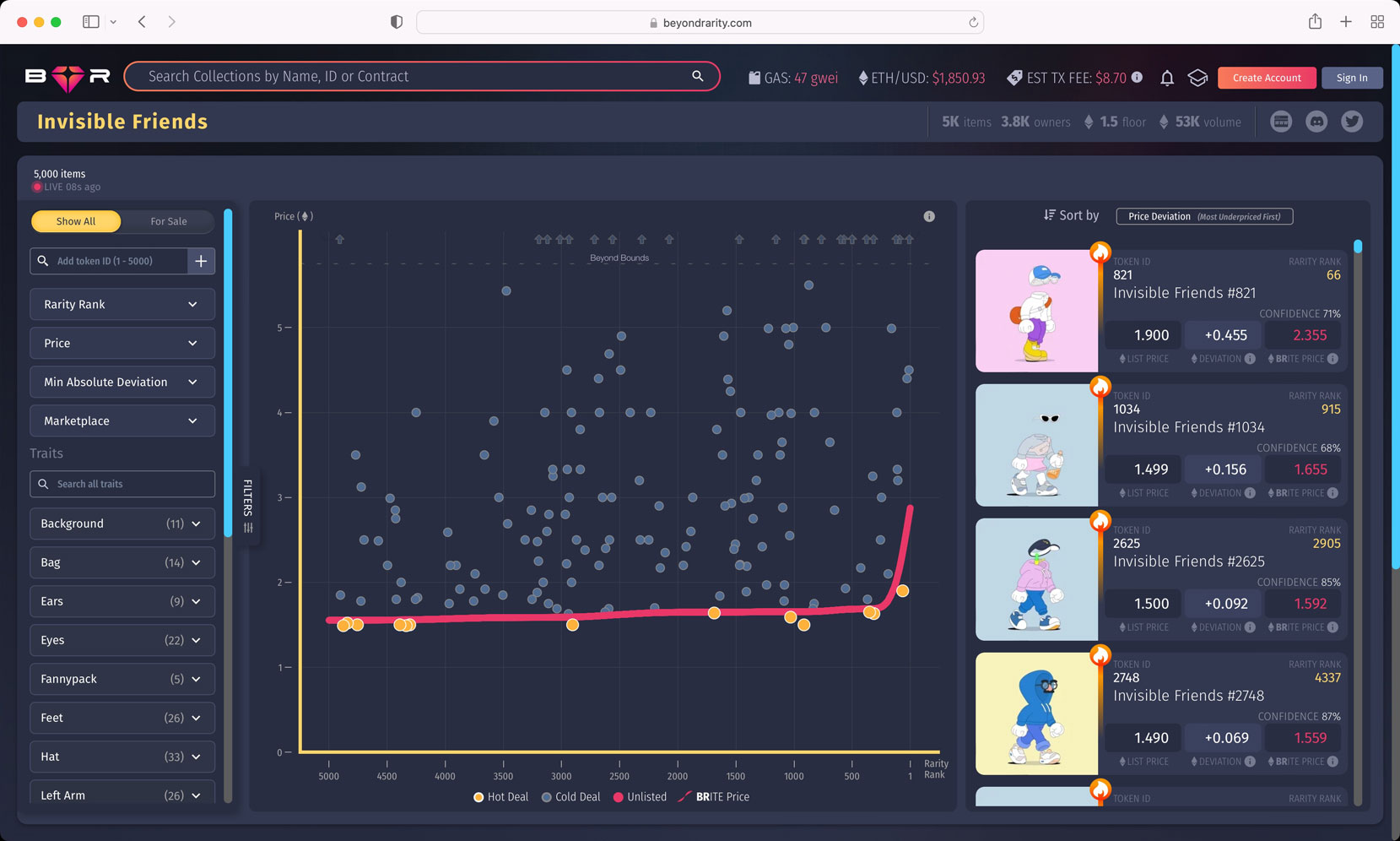1400x841 pixels.
Task: Open Invisible Friends #2748 title link
Action: [x=1188, y=696]
